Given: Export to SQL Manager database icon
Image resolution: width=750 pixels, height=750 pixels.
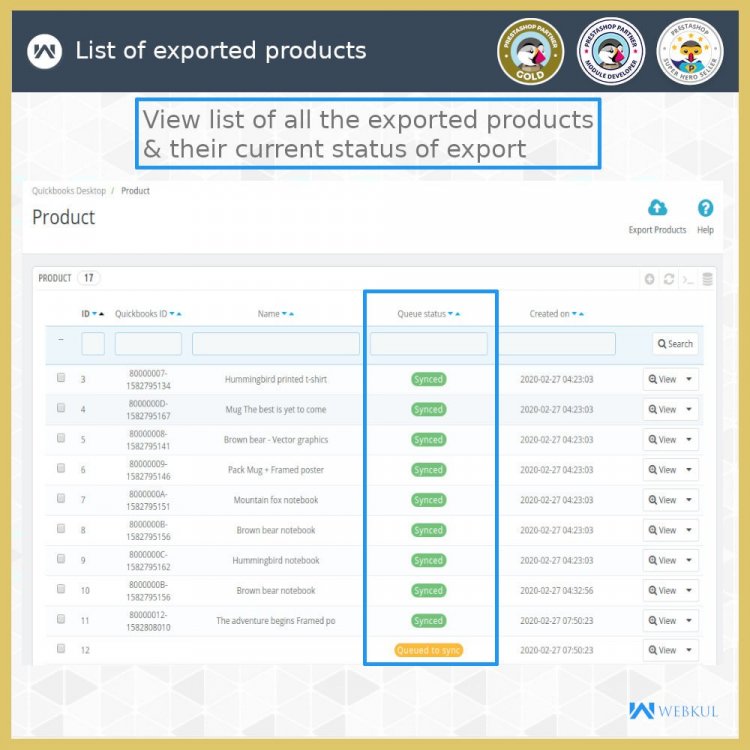Looking at the screenshot, I should 707,279.
